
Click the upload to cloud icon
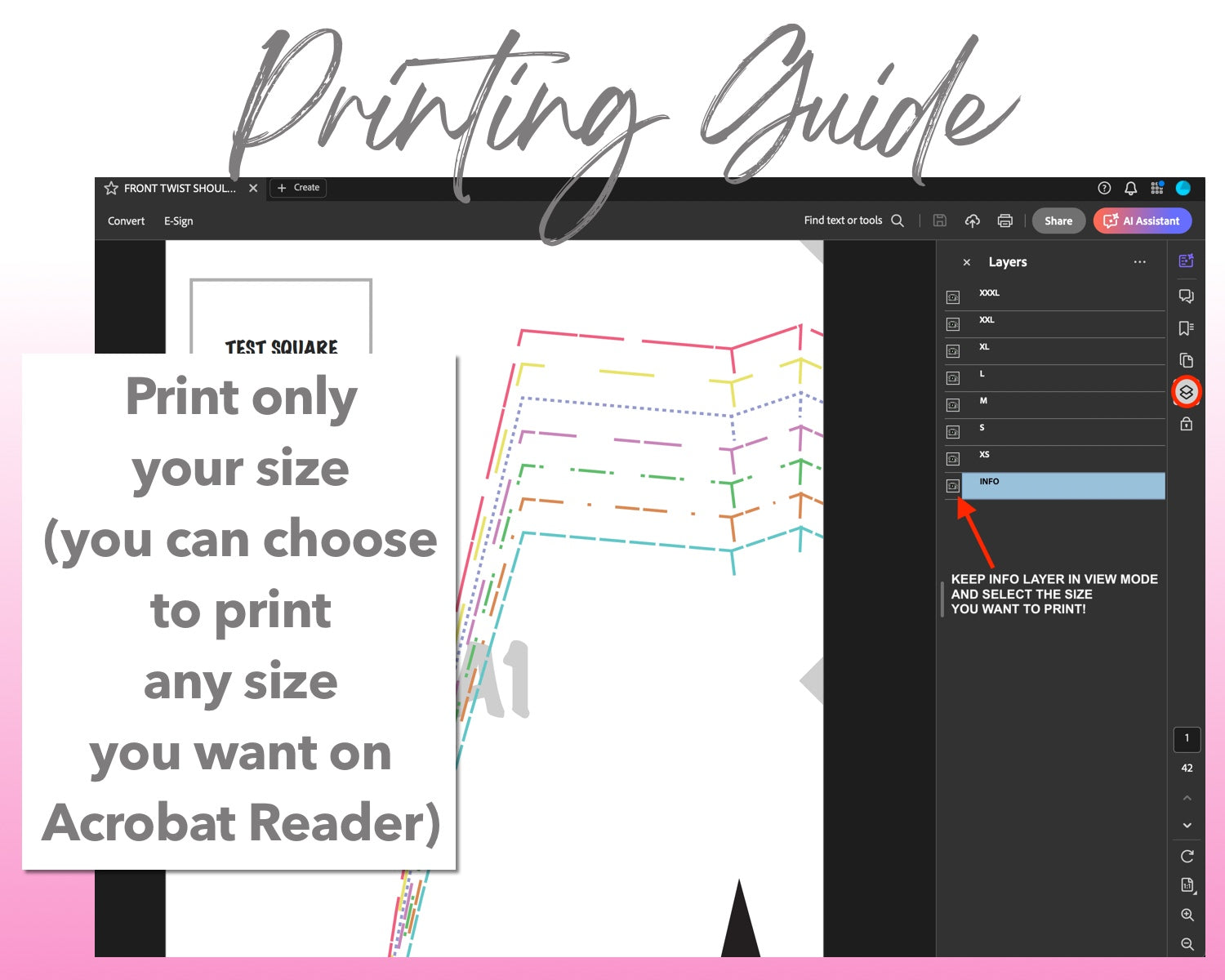click(x=972, y=220)
